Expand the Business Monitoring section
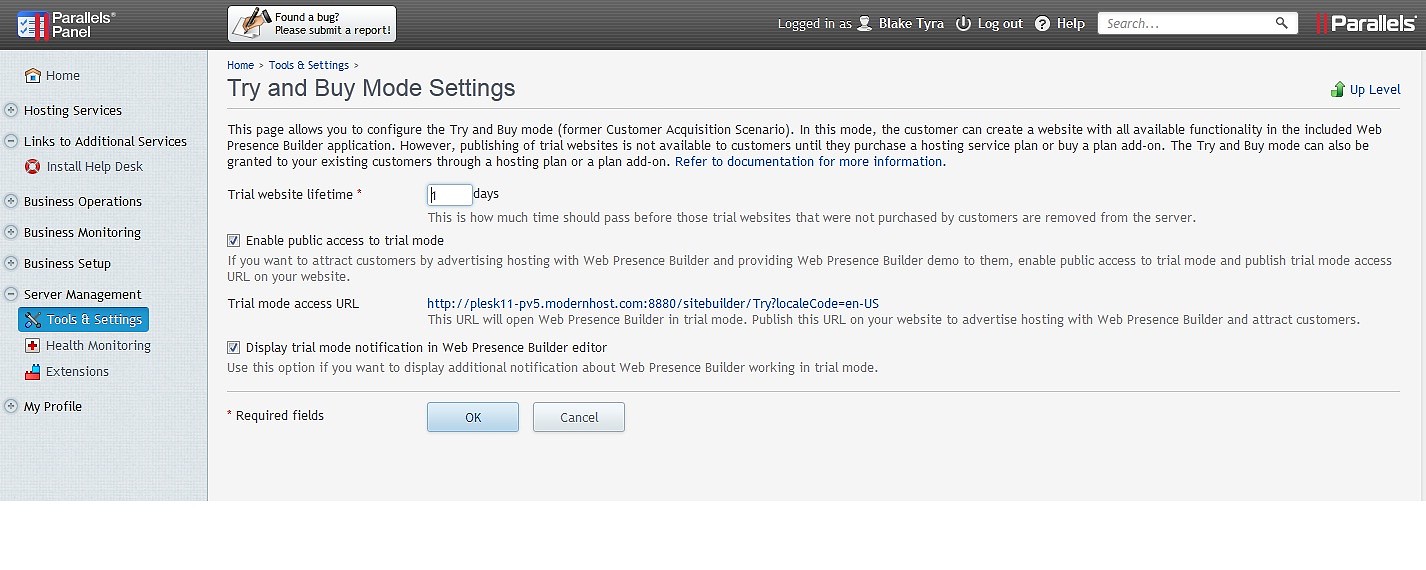 tap(11, 233)
